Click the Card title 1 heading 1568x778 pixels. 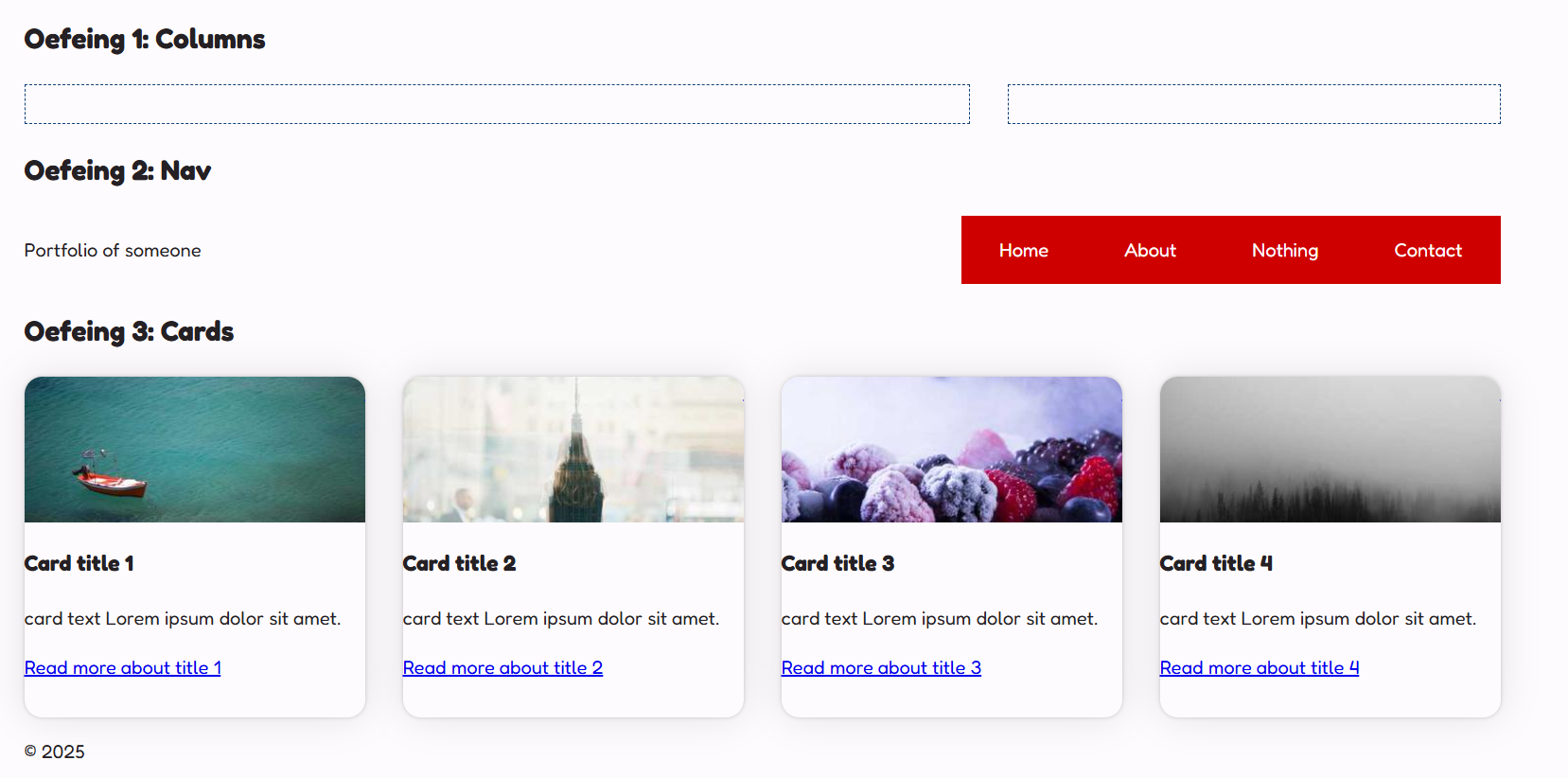pos(79,564)
